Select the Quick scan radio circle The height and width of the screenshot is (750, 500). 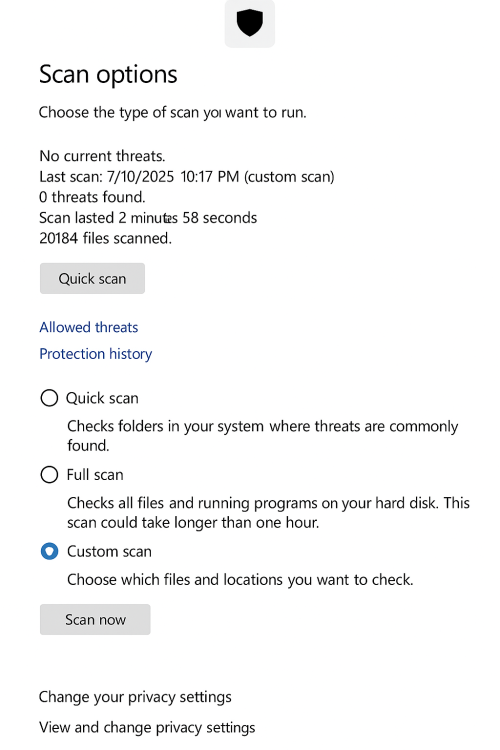click(x=49, y=398)
